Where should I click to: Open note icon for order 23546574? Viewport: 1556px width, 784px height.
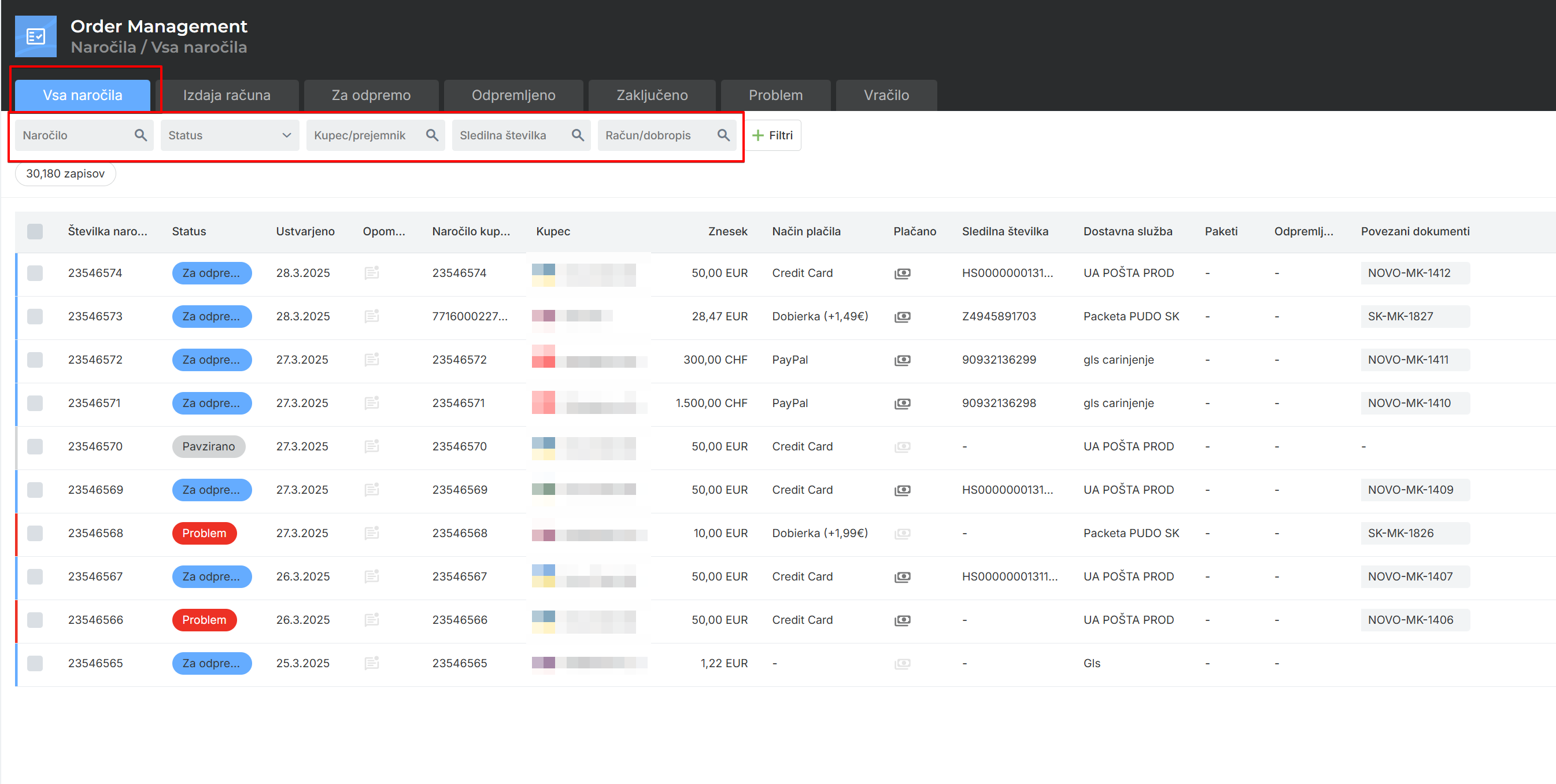(x=371, y=273)
